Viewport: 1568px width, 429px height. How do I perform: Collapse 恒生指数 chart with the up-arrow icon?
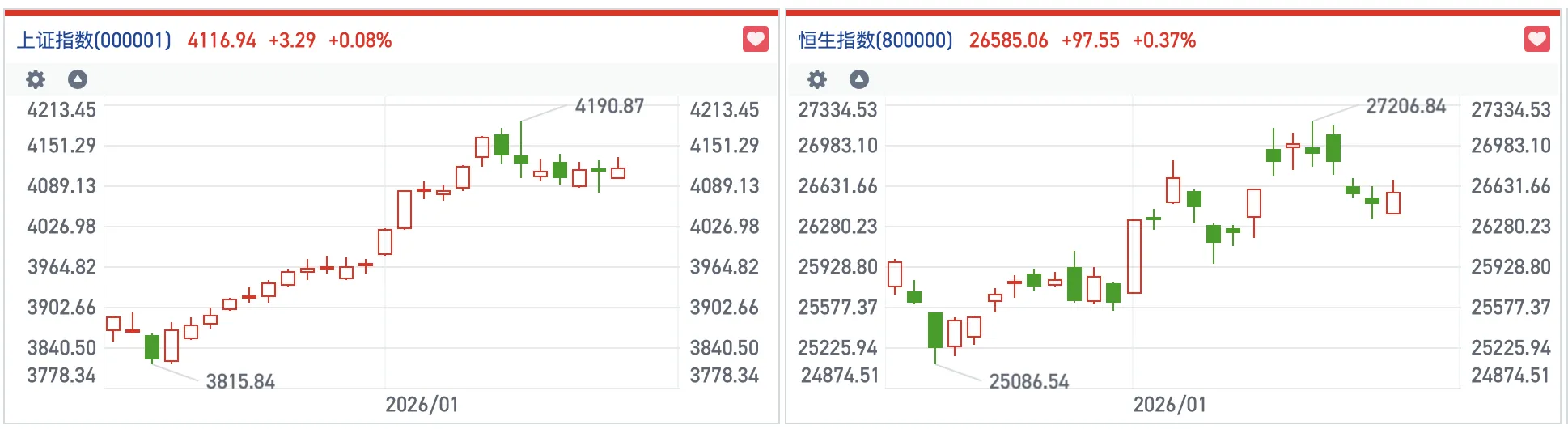pos(859,79)
